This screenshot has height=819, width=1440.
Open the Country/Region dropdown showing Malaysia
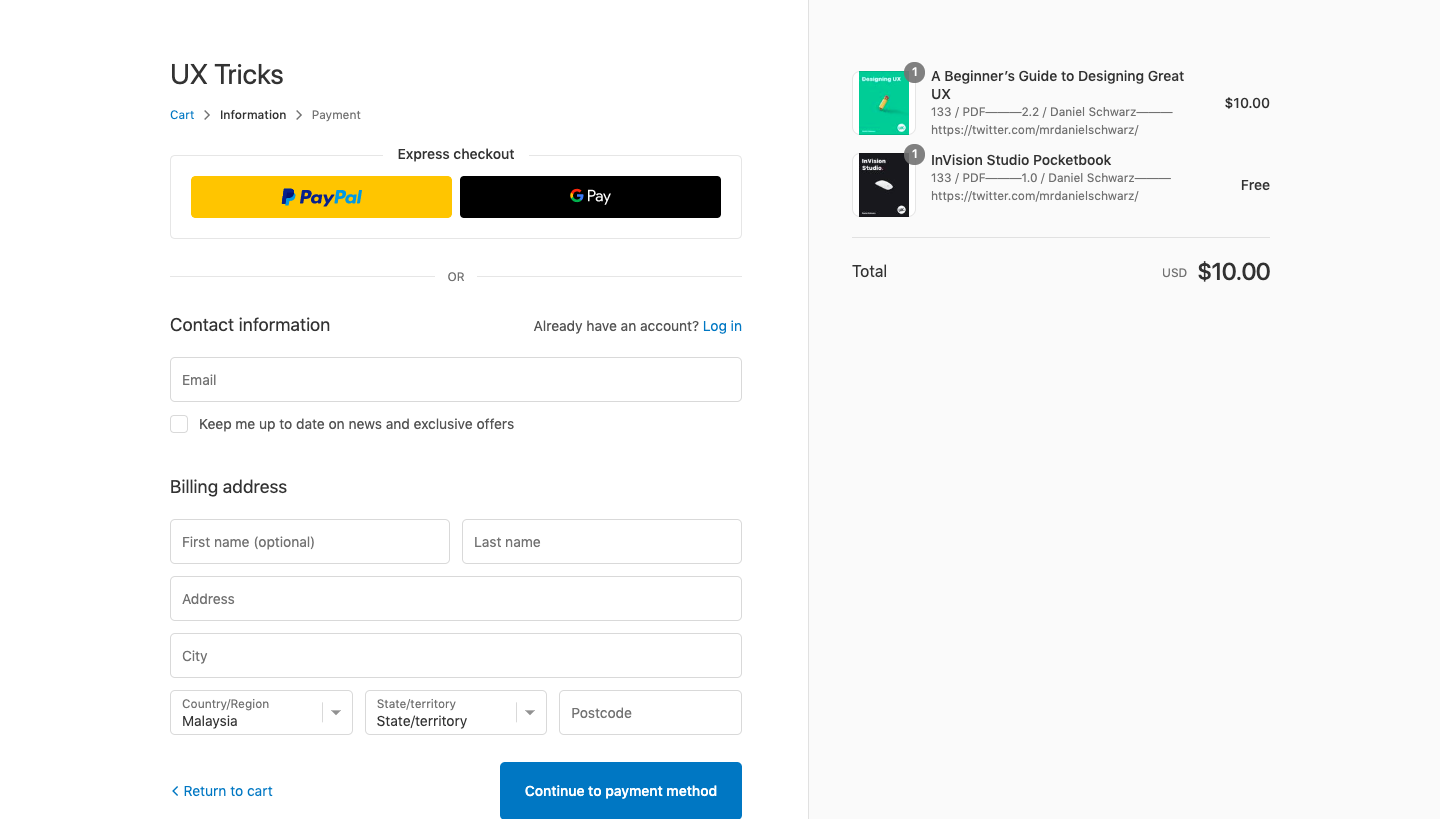coord(261,713)
